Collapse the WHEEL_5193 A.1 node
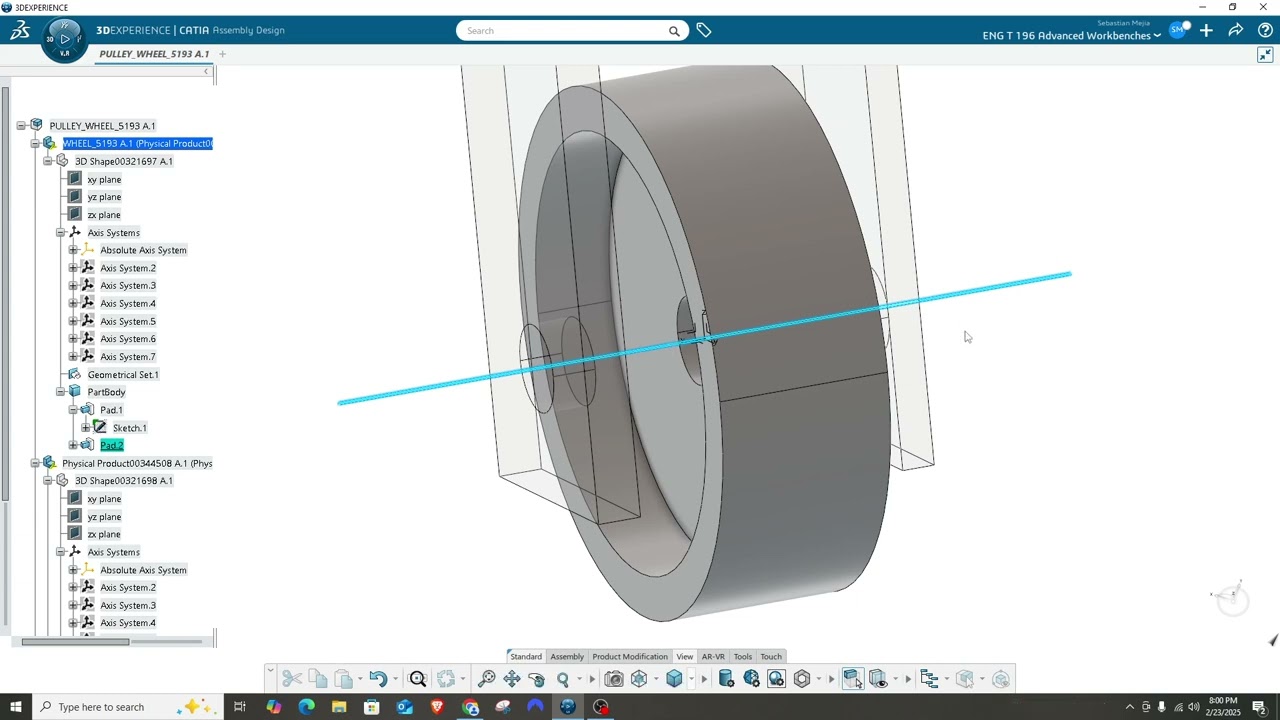Screen dimensions: 1280x720 pyautogui.click(x=34, y=144)
